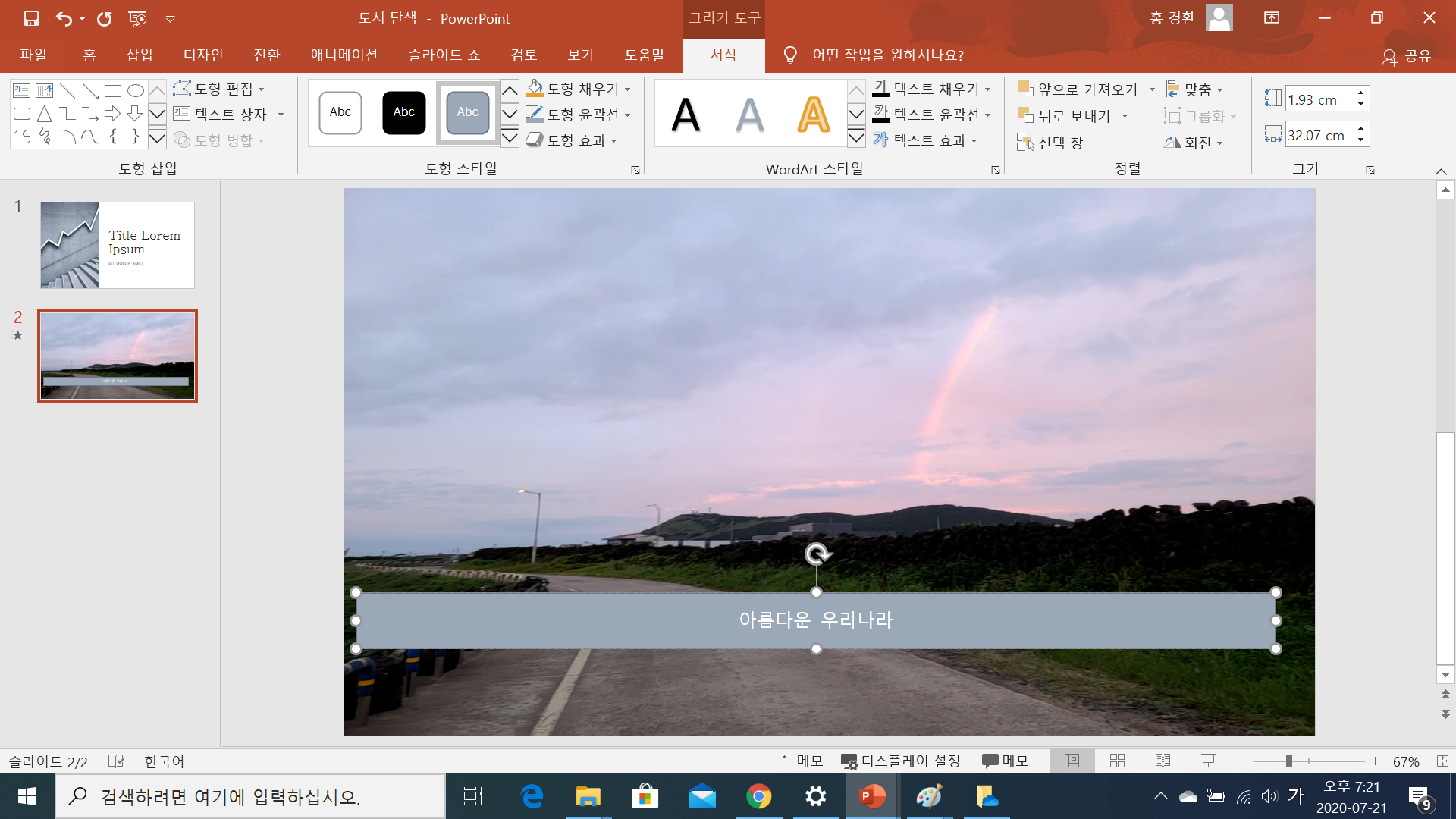Toggle reading view in status bar

tap(1163, 761)
